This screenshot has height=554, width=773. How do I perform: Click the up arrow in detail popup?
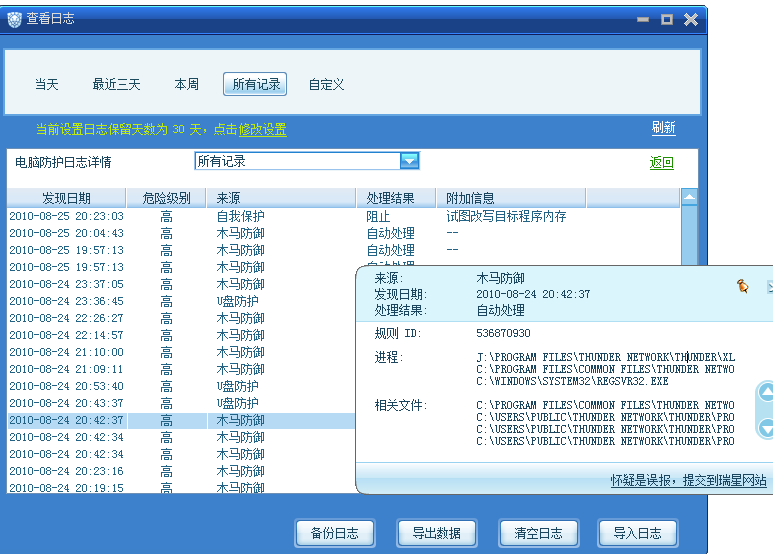(765, 392)
